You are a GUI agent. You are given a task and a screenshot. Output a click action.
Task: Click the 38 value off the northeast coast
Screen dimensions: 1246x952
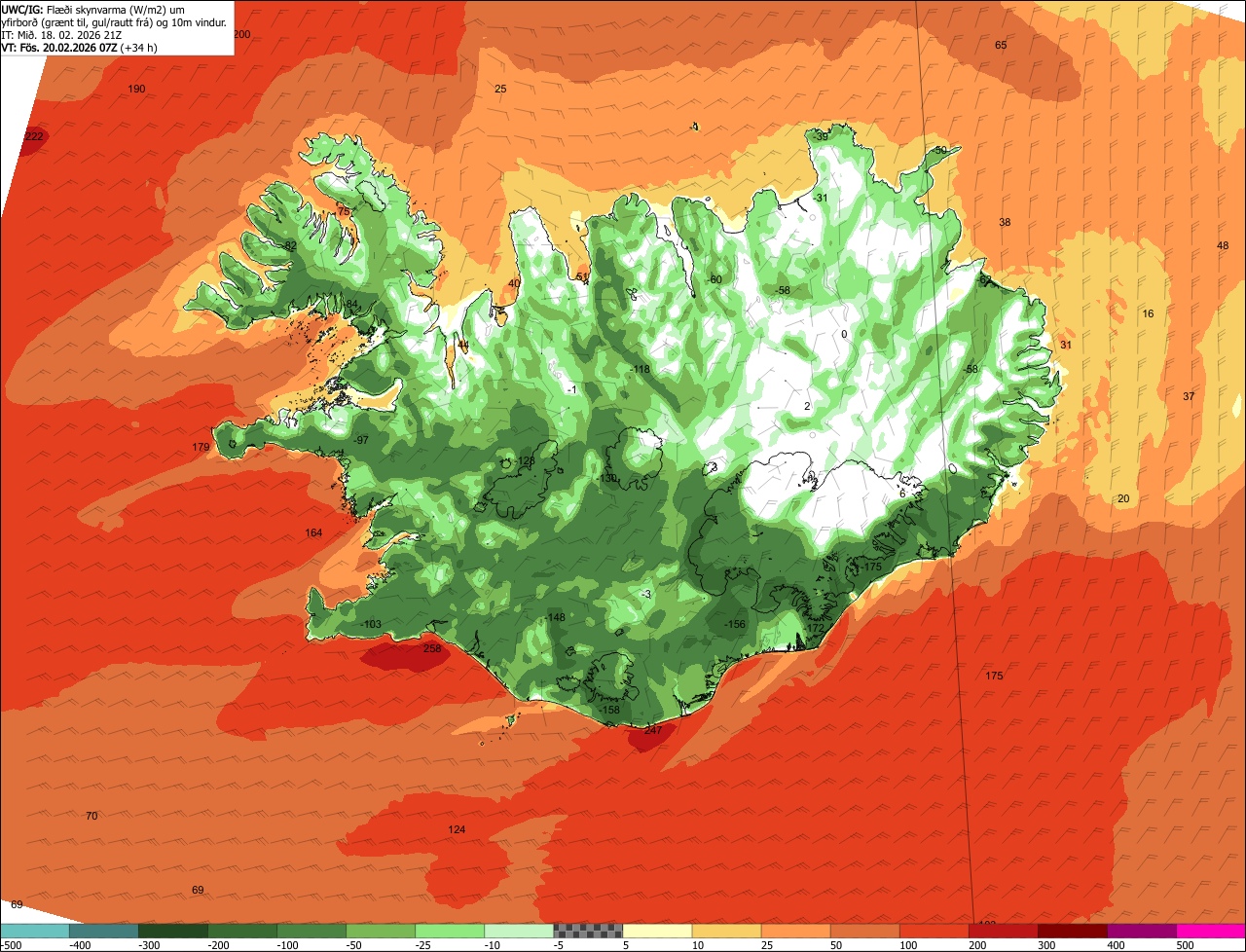1005,222
